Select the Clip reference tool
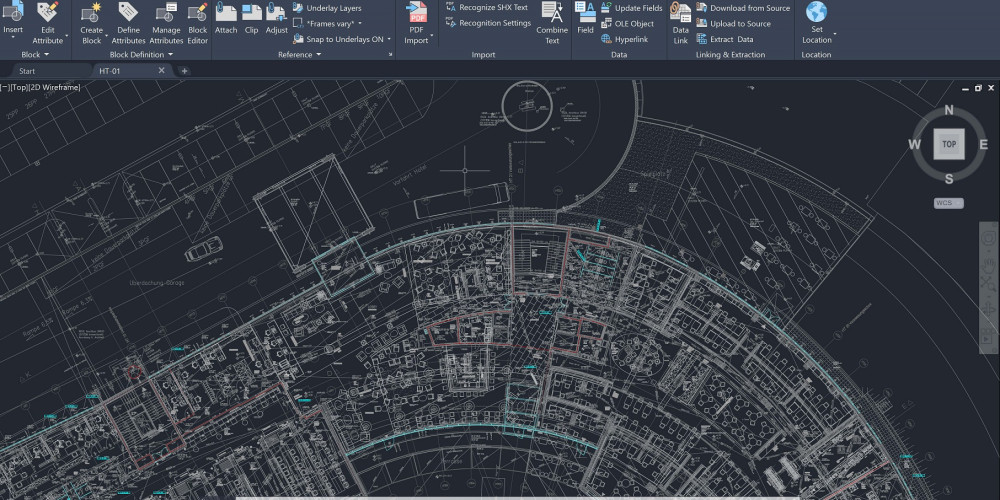The height and width of the screenshot is (500, 1000). coord(251,18)
